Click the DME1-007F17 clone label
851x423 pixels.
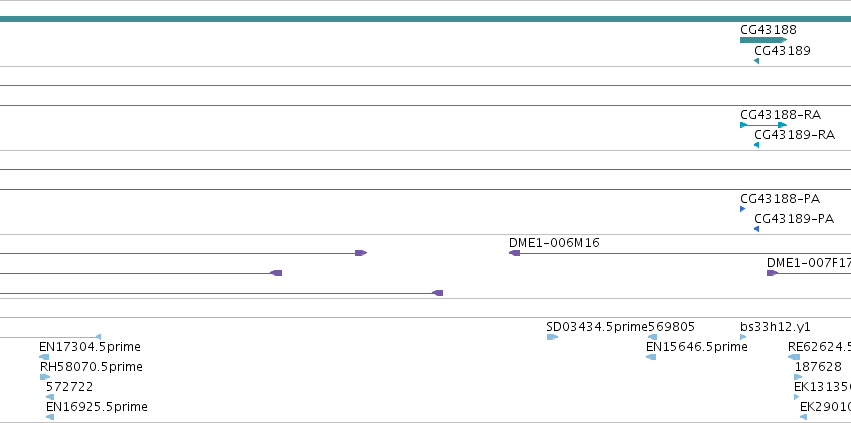(x=809, y=263)
